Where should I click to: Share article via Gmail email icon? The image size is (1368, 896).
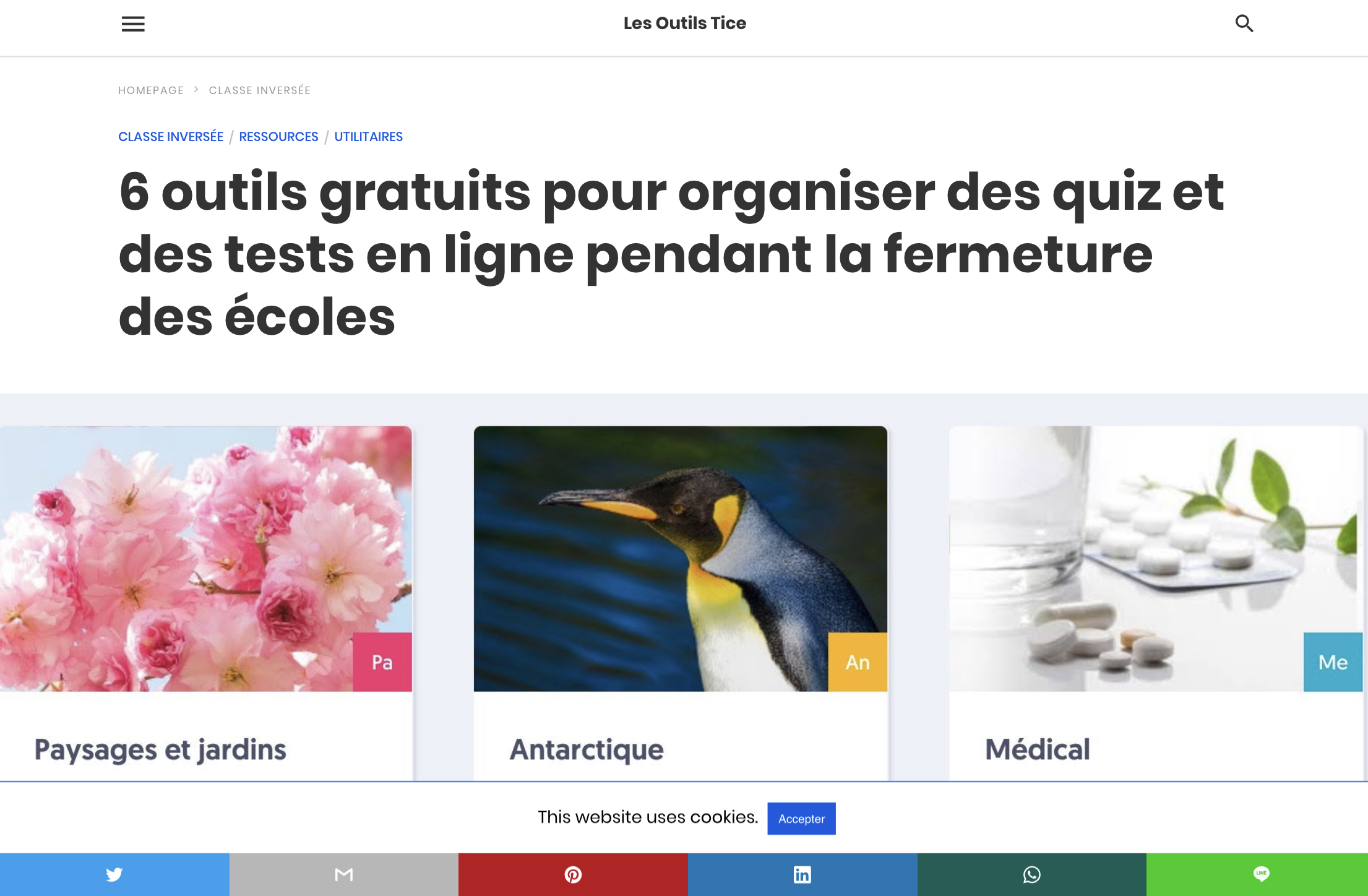[x=344, y=874]
